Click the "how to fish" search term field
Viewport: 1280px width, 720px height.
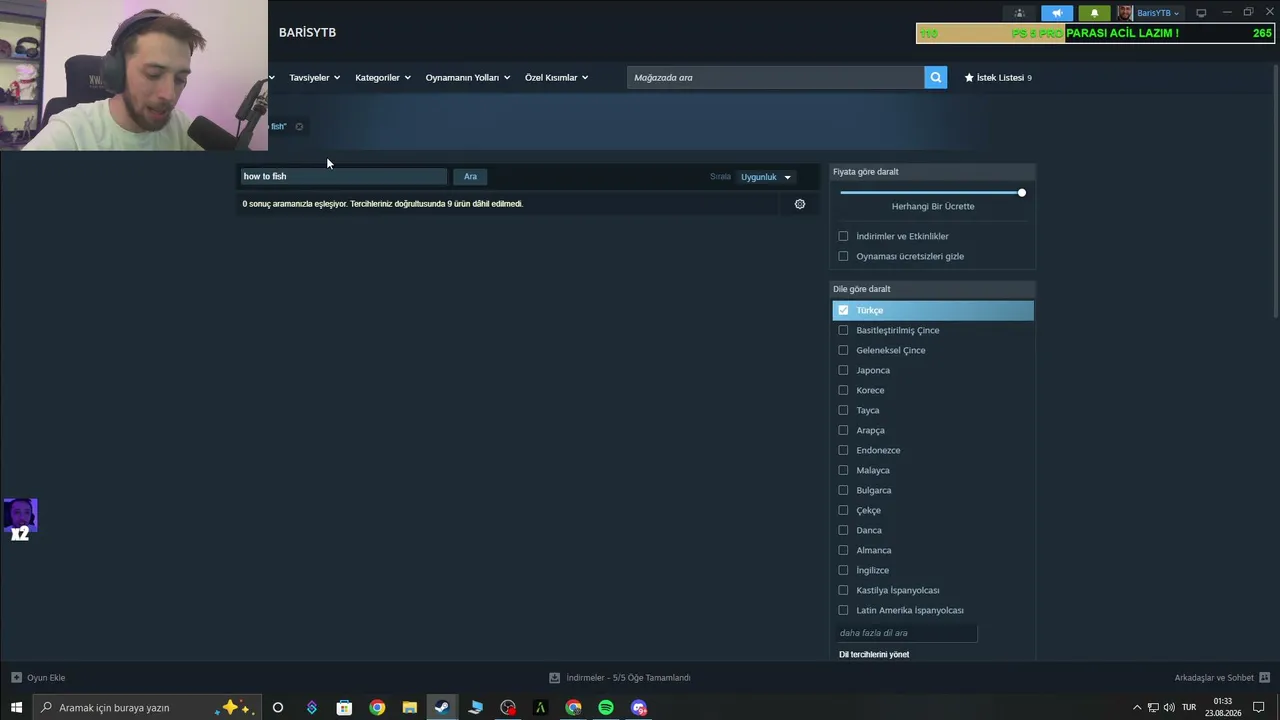click(x=343, y=176)
